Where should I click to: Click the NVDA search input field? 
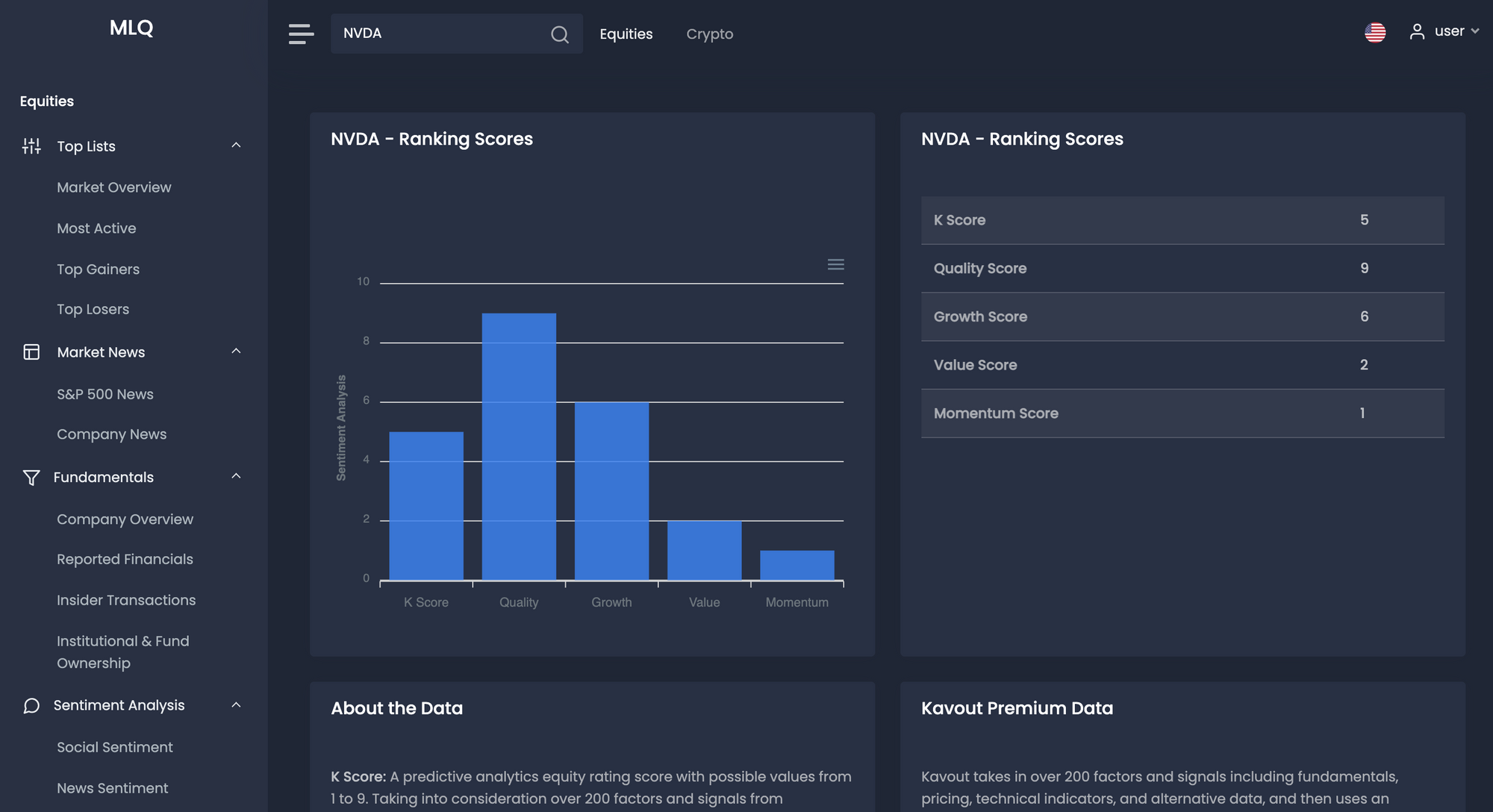(440, 34)
